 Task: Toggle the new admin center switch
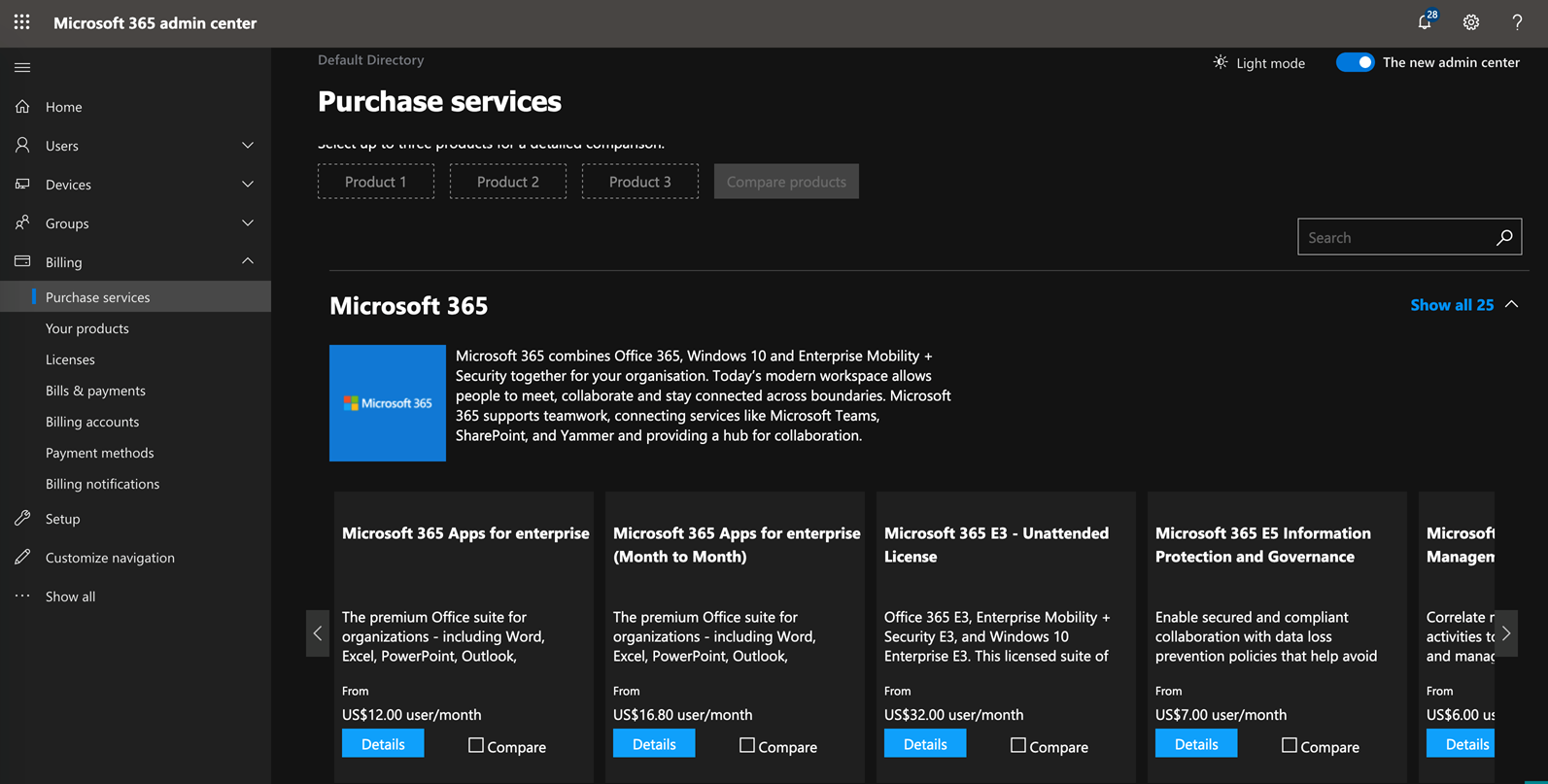tap(1355, 62)
